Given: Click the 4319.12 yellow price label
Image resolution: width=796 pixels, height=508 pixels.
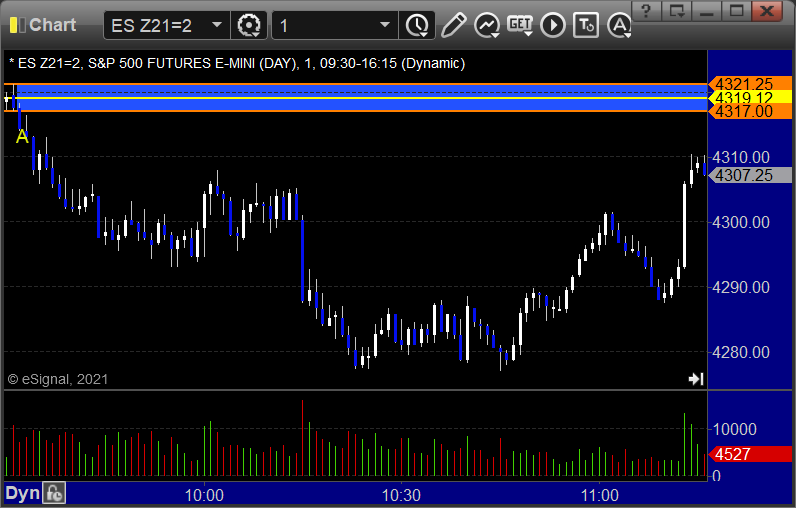Looking at the screenshot, I should [750, 97].
